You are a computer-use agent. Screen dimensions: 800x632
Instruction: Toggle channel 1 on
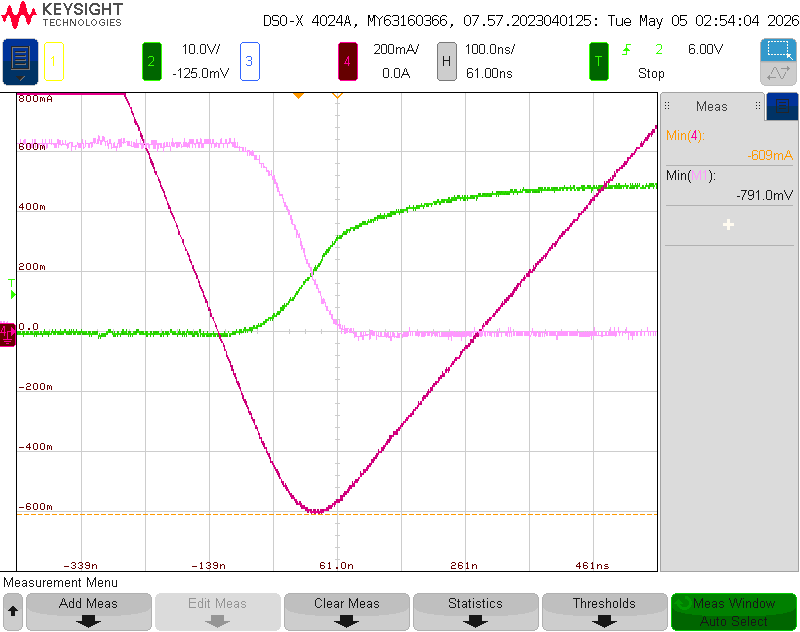pyautogui.click(x=54, y=61)
